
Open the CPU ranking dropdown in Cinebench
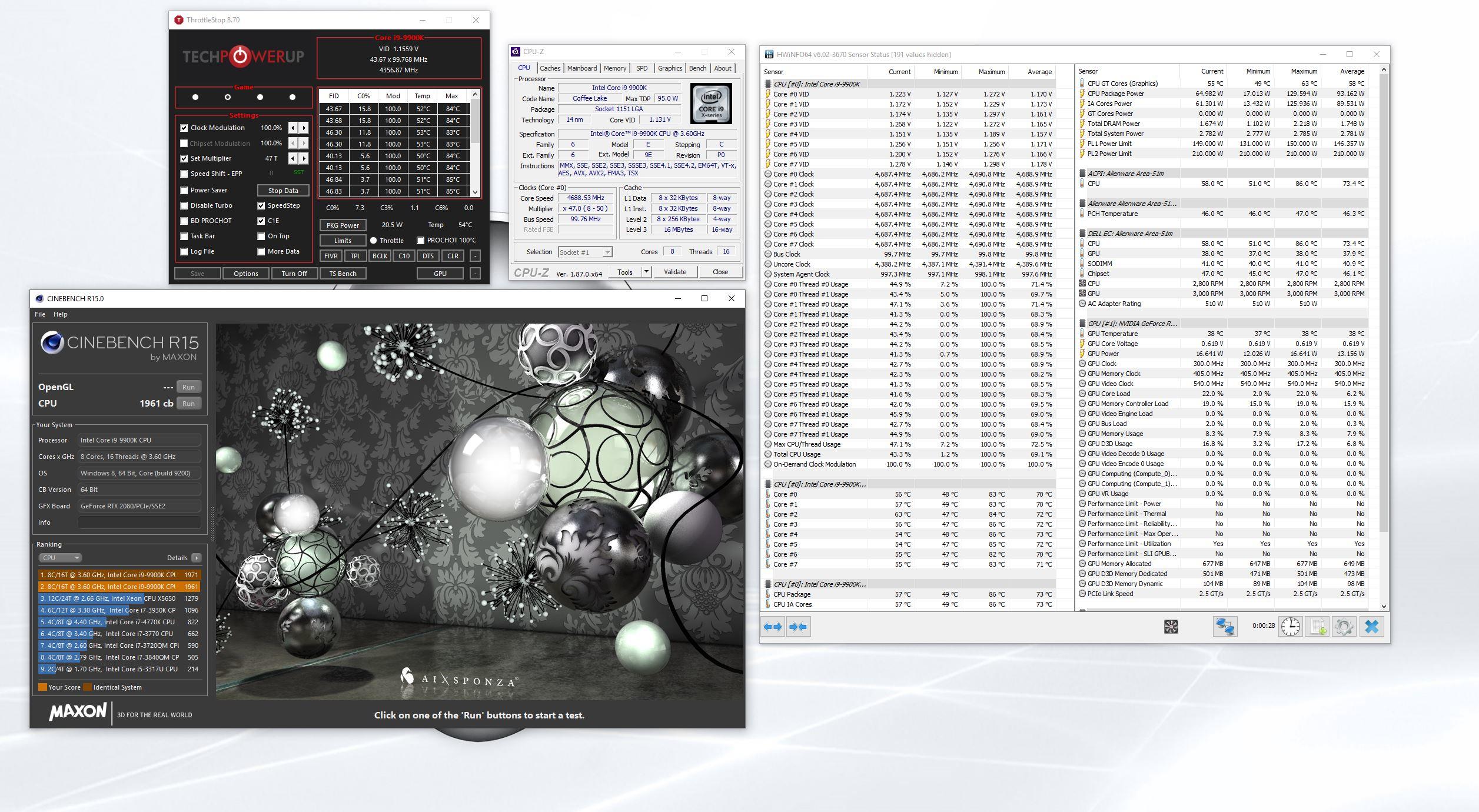pos(60,558)
